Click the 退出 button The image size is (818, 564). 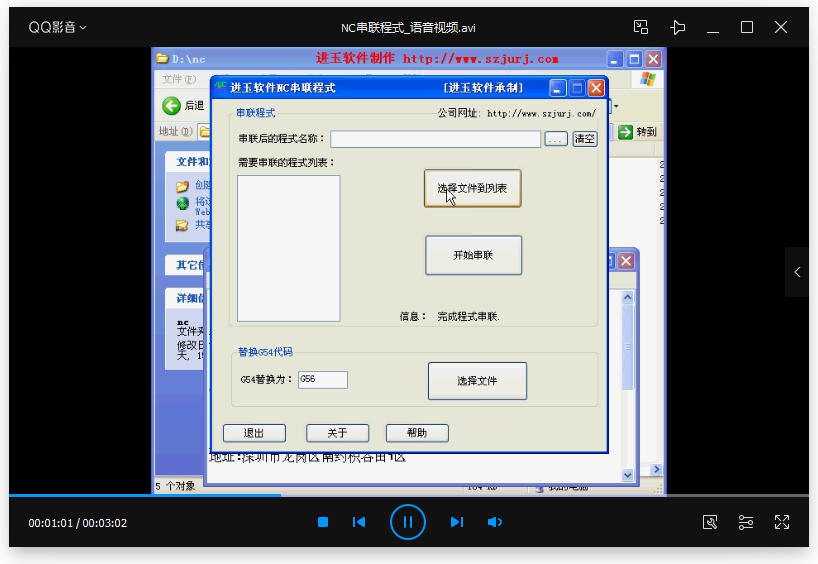[254, 433]
